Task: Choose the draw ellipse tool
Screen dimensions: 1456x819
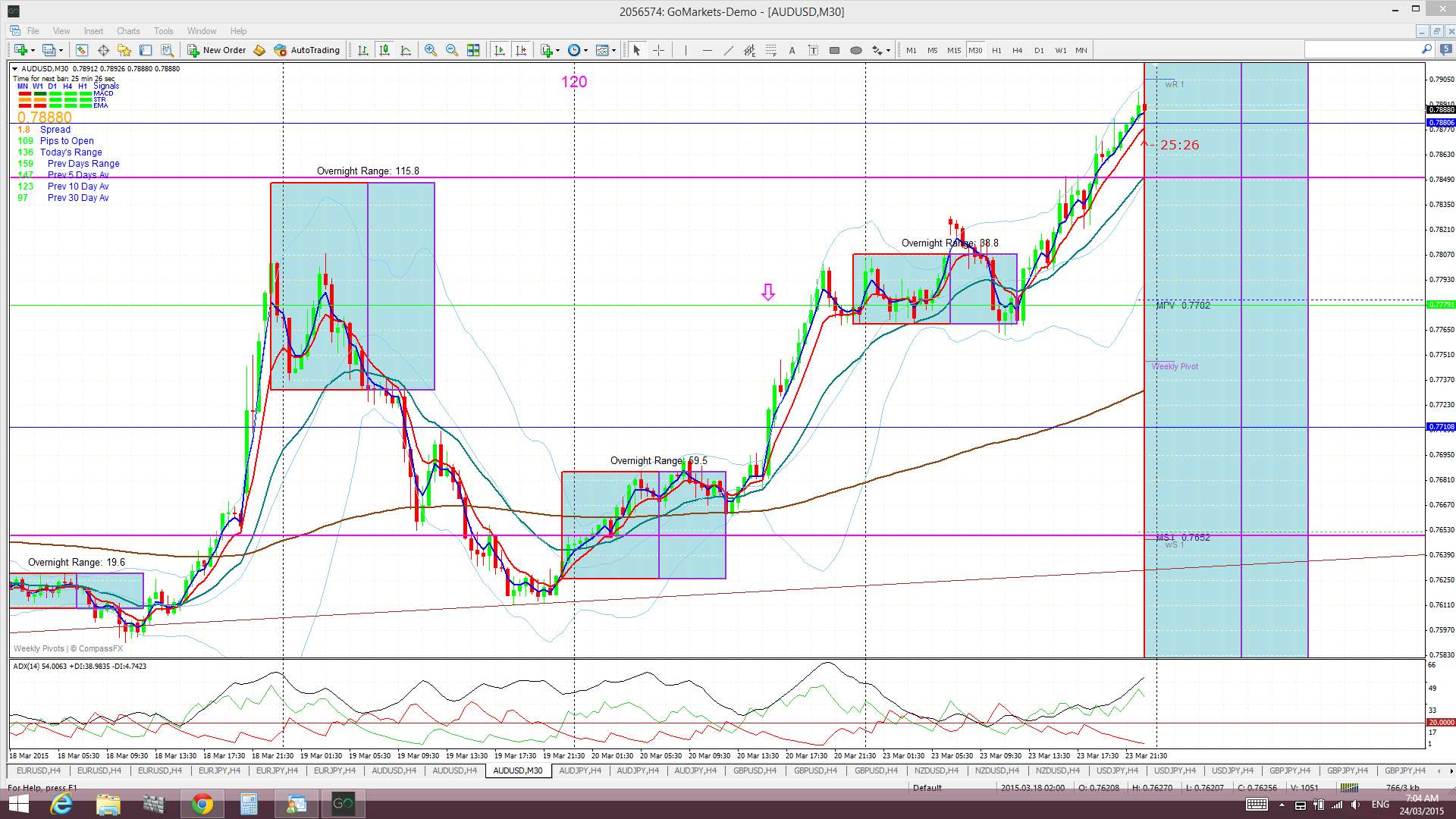Action: [855, 50]
